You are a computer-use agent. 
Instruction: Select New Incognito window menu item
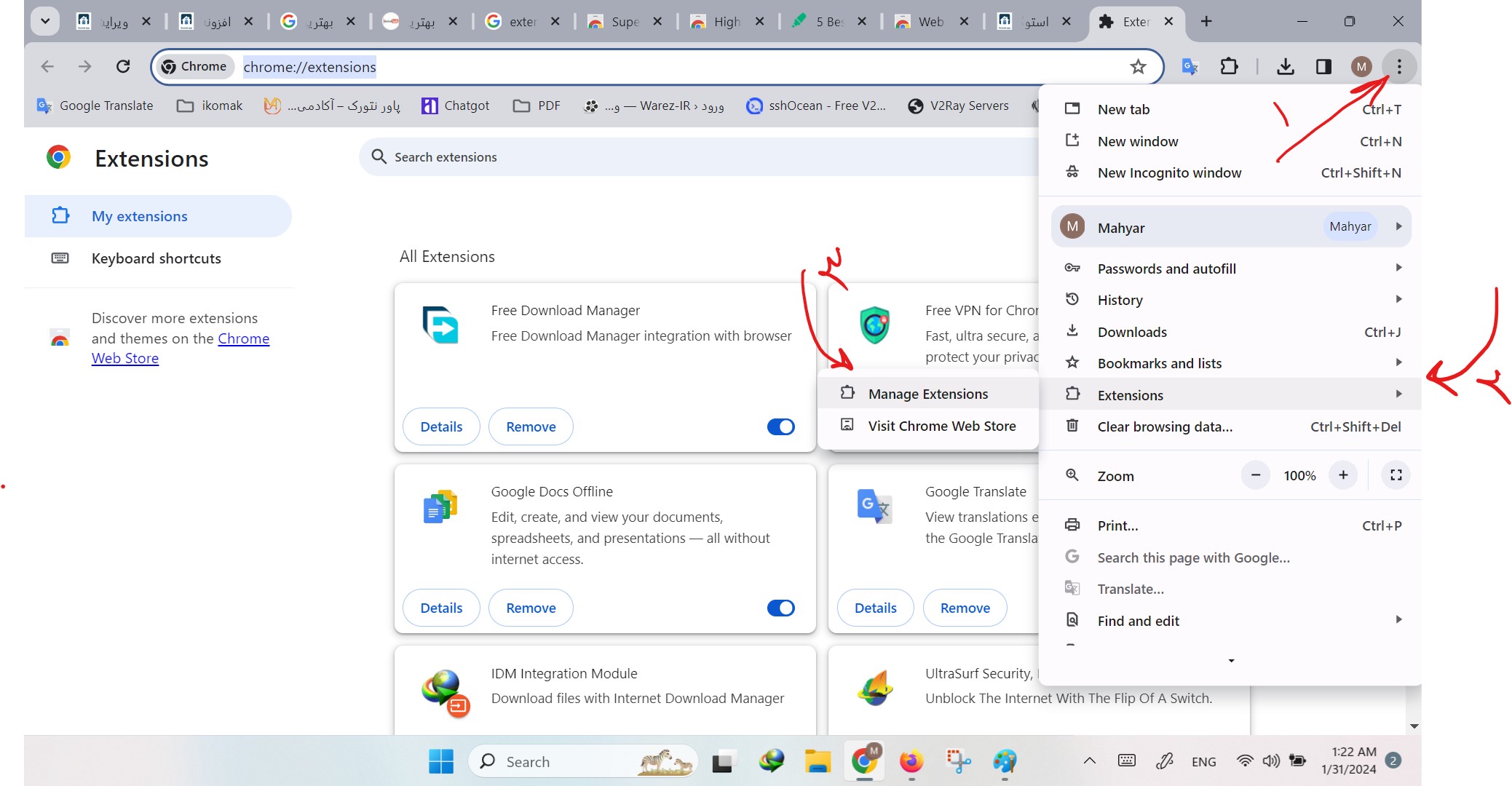pyautogui.click(x=1230, y=172)
